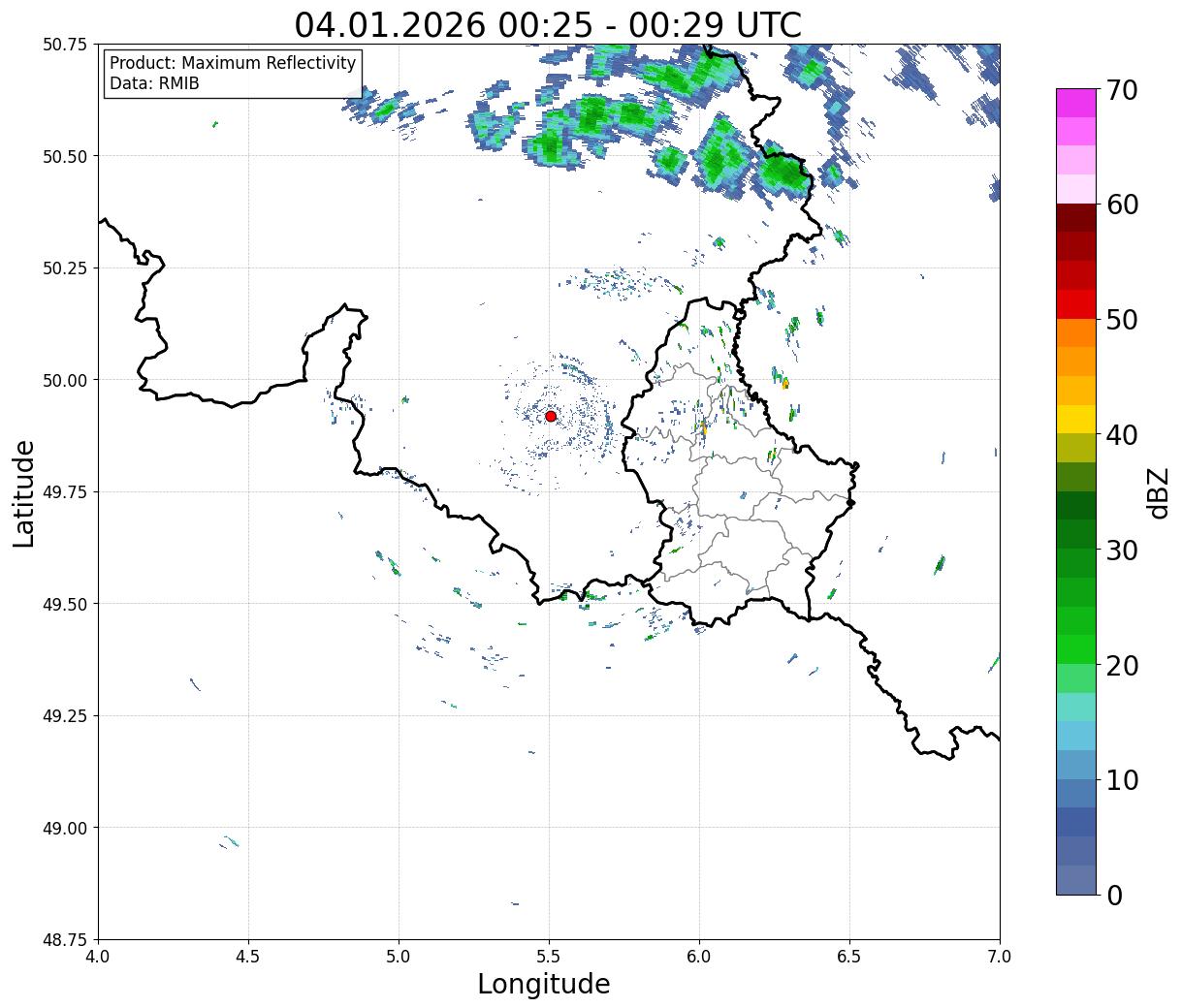Click the colorbar tick label 20
This screenshot has height=1008, width=1182.
point(1122,665)
